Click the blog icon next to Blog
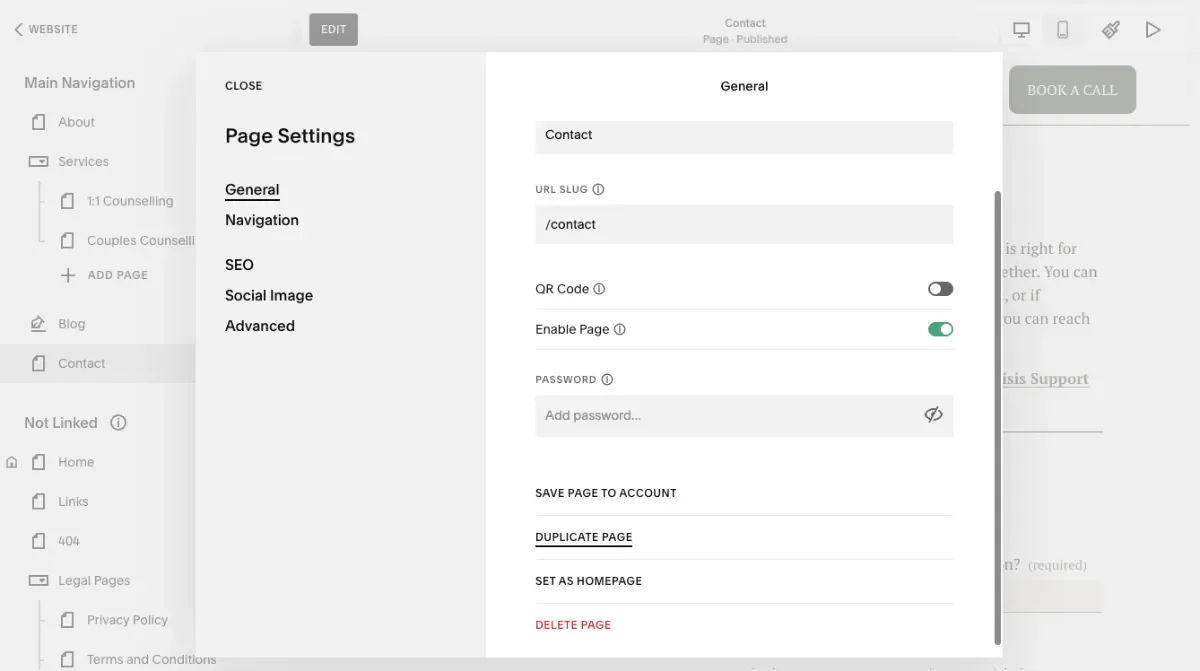1200x671 pixels. (x=38, y=324)
